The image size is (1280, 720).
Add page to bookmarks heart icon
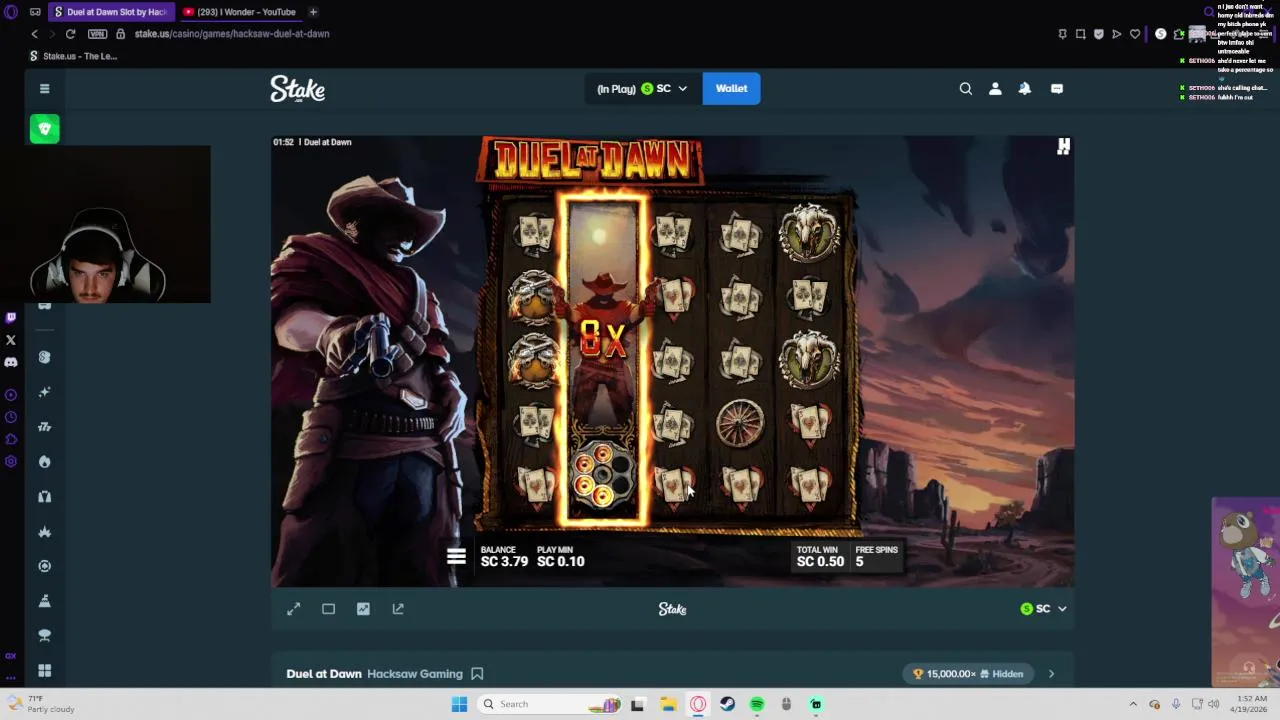coord(1135,34)
